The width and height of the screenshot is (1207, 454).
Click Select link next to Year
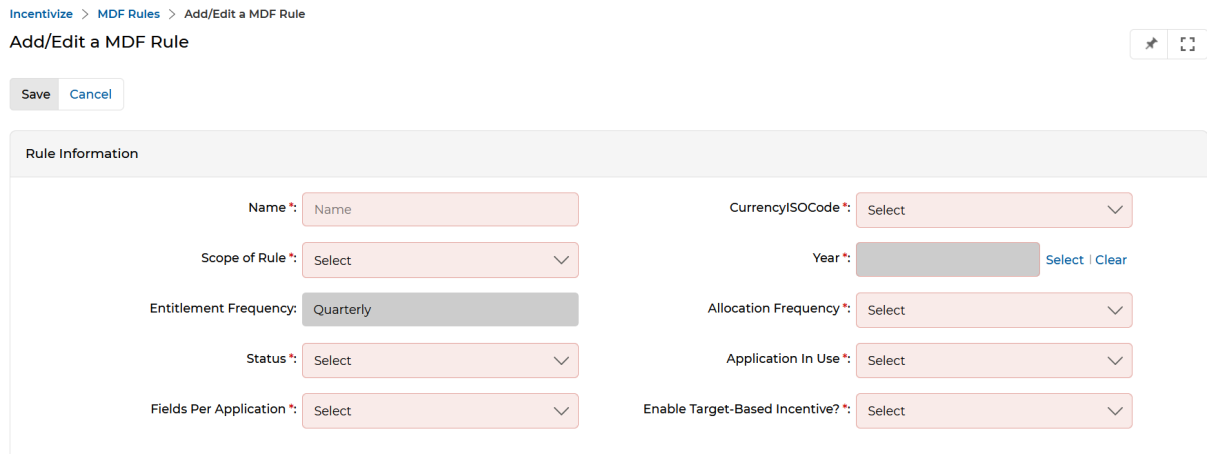[x=1064, y=260]
